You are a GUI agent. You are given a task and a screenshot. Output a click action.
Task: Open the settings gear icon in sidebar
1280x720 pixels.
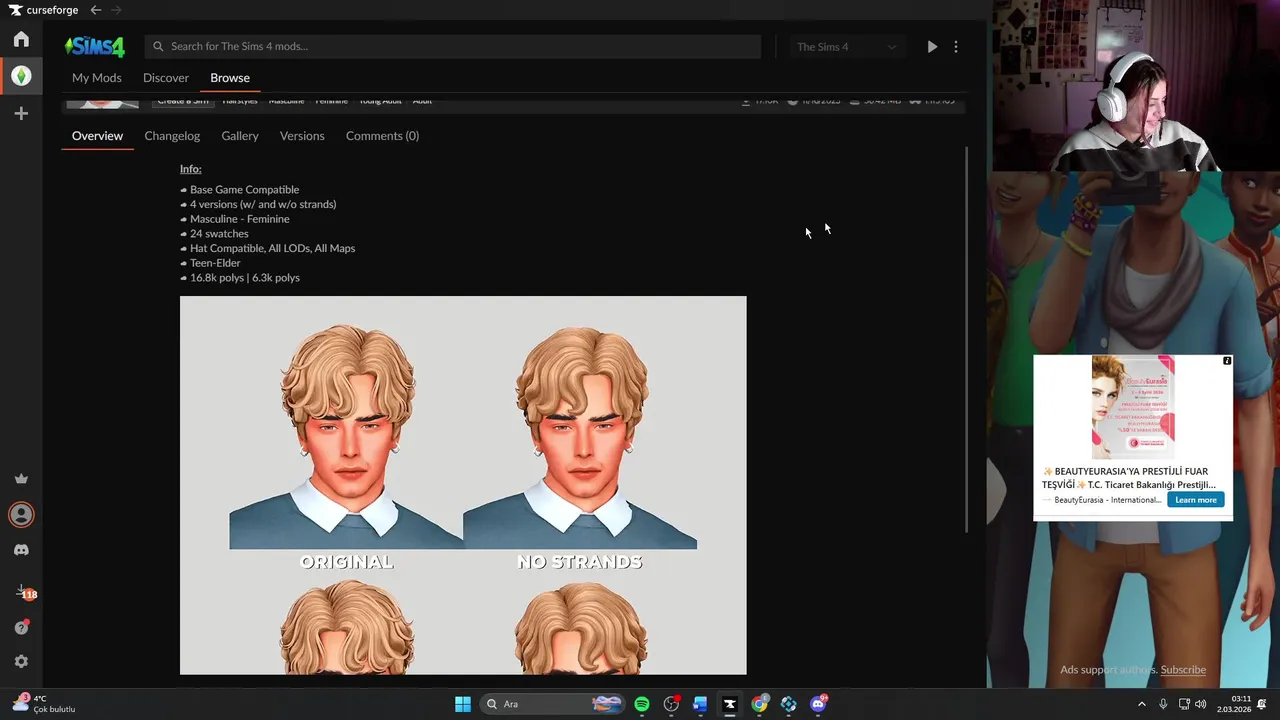point(21,661)
